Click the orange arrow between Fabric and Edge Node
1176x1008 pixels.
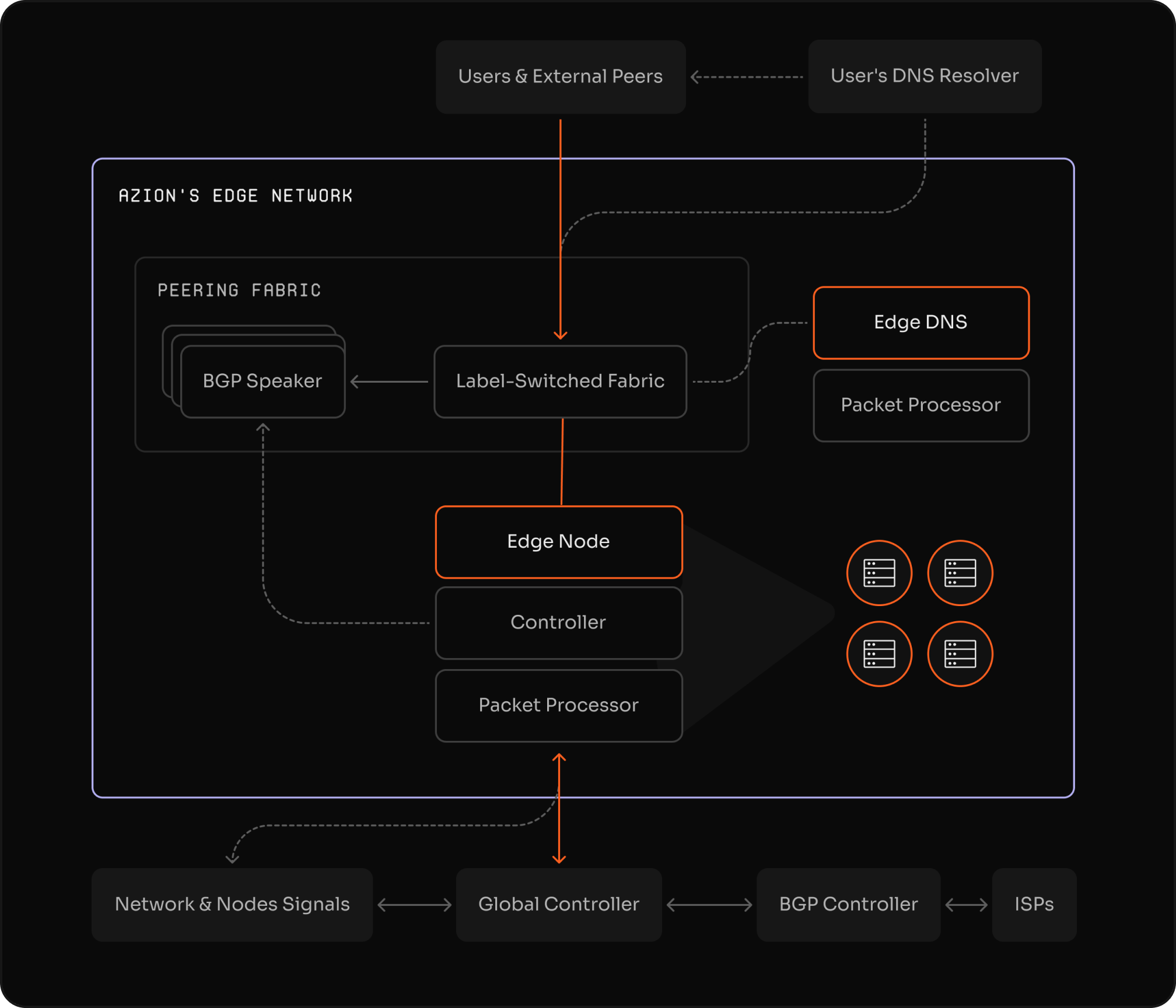click(561, 461)
